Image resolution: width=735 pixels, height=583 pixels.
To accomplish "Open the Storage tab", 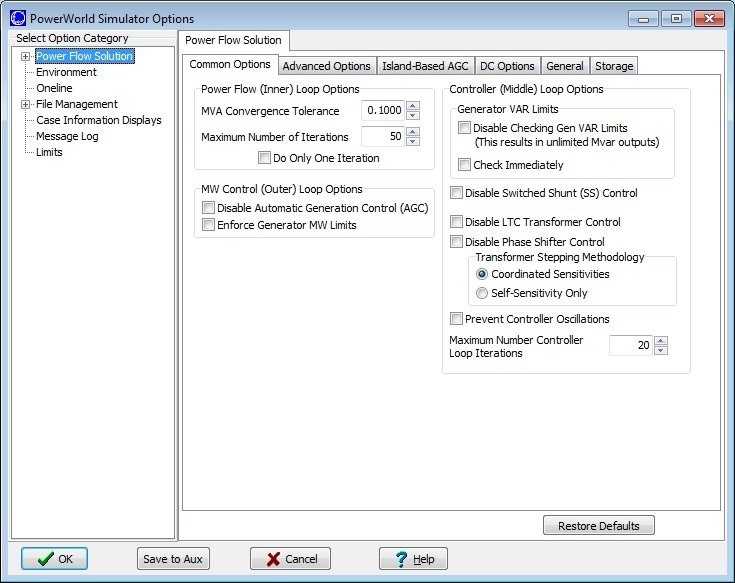I will click(614, 66).
